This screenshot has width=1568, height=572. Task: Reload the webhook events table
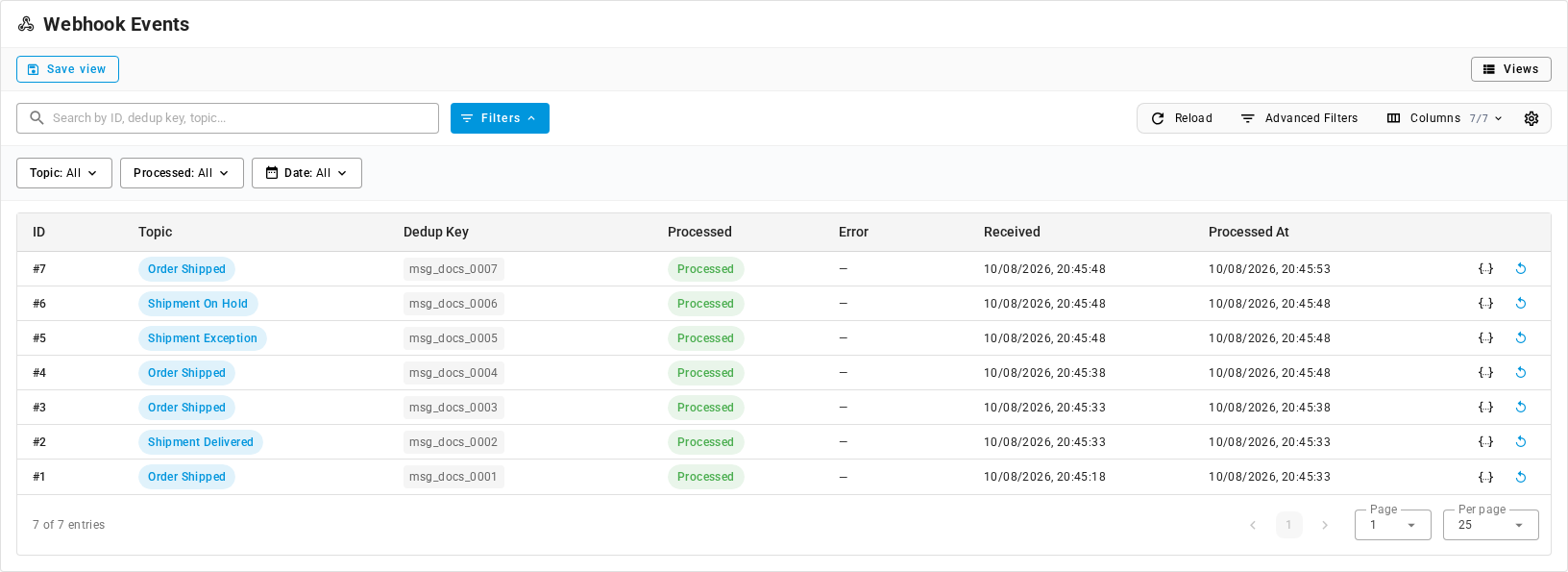point(1182,118)
